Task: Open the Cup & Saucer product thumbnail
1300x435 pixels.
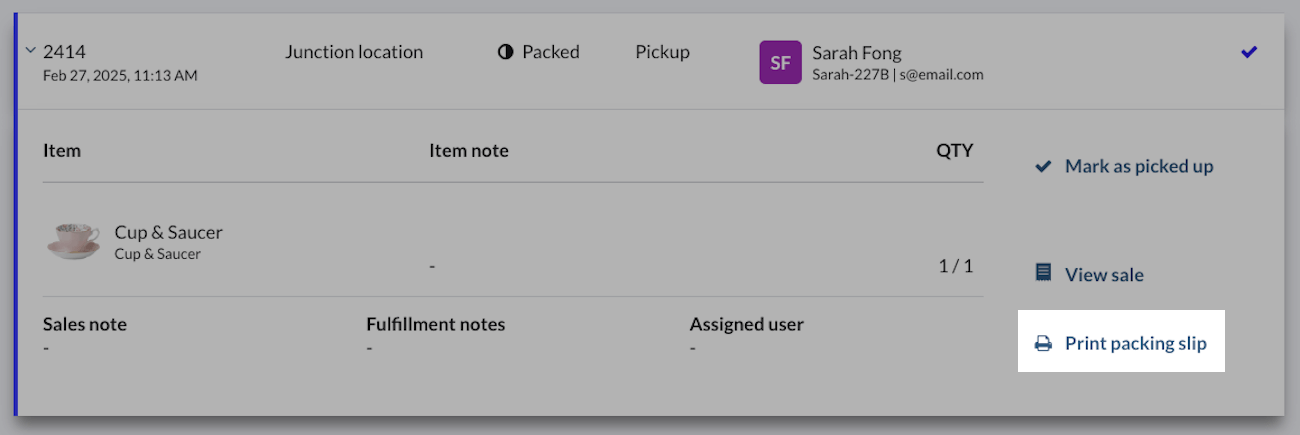Action: 73,241
